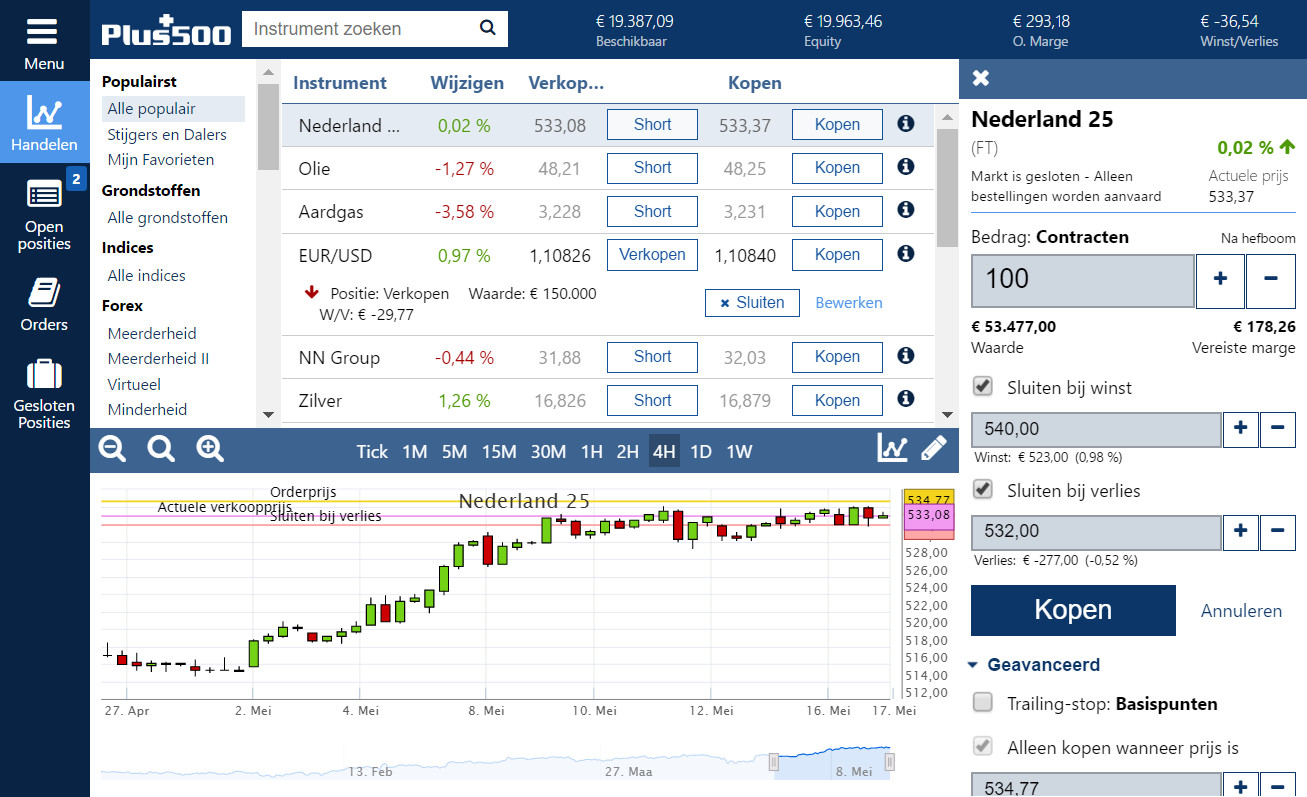1307x797 pixels.
Task: Click left handle of chart range slider
Action: (772, 762)
